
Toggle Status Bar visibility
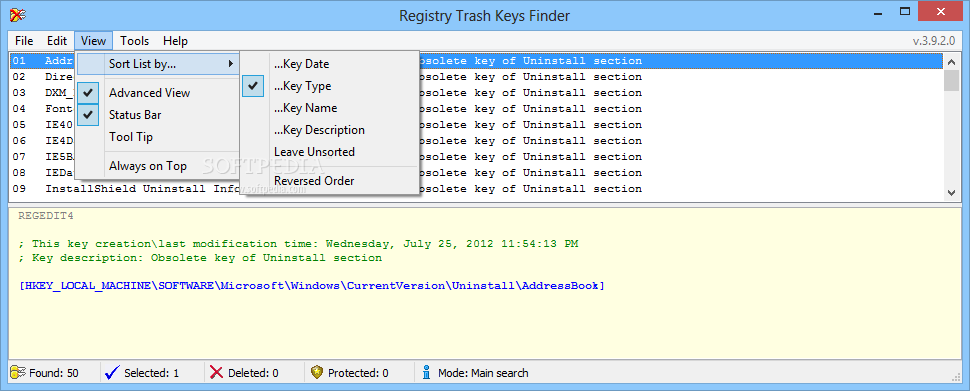[x=158, y=114]
